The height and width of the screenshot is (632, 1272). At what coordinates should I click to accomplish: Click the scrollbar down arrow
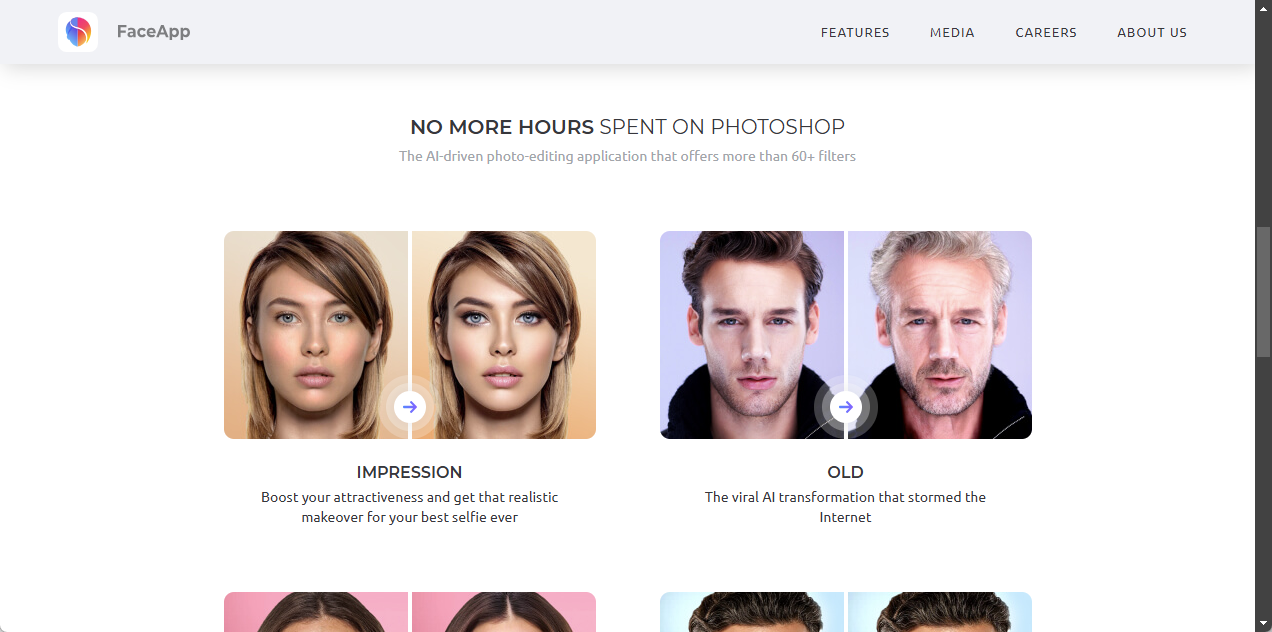click(x=1263, y=623)
